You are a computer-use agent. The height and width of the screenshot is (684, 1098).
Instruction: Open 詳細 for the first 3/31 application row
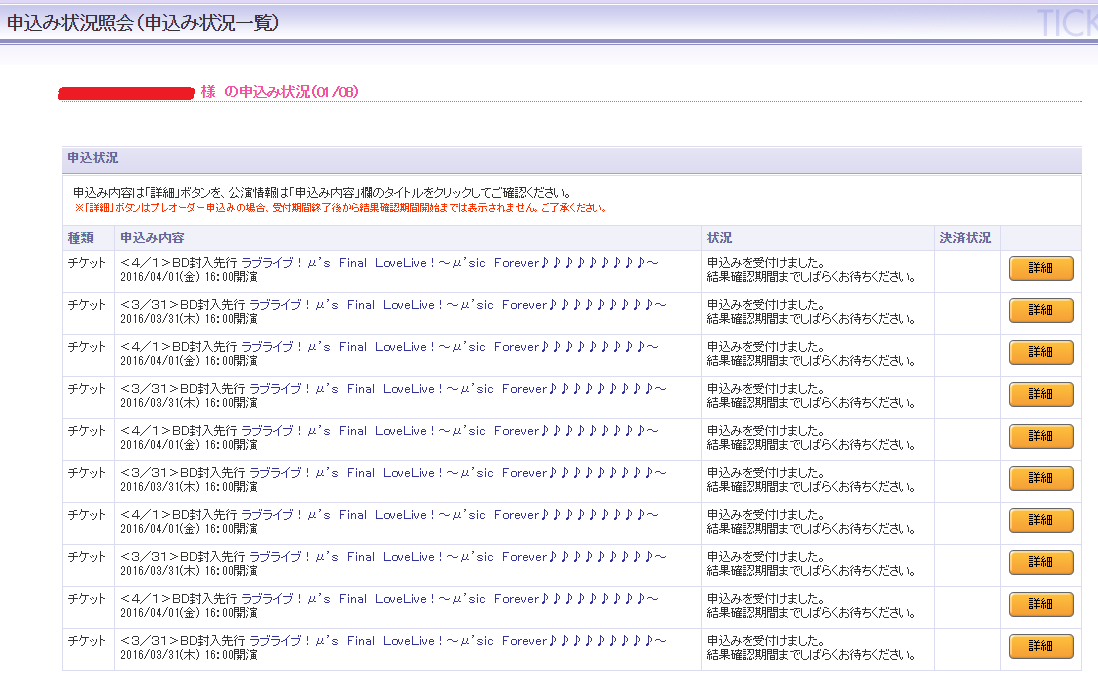click(x=1041, y=310)
